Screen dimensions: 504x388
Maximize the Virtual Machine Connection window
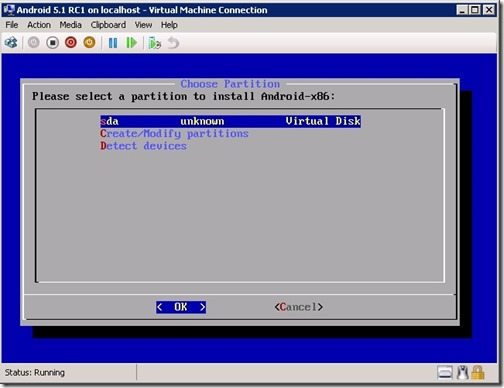[x=475, y=10]
